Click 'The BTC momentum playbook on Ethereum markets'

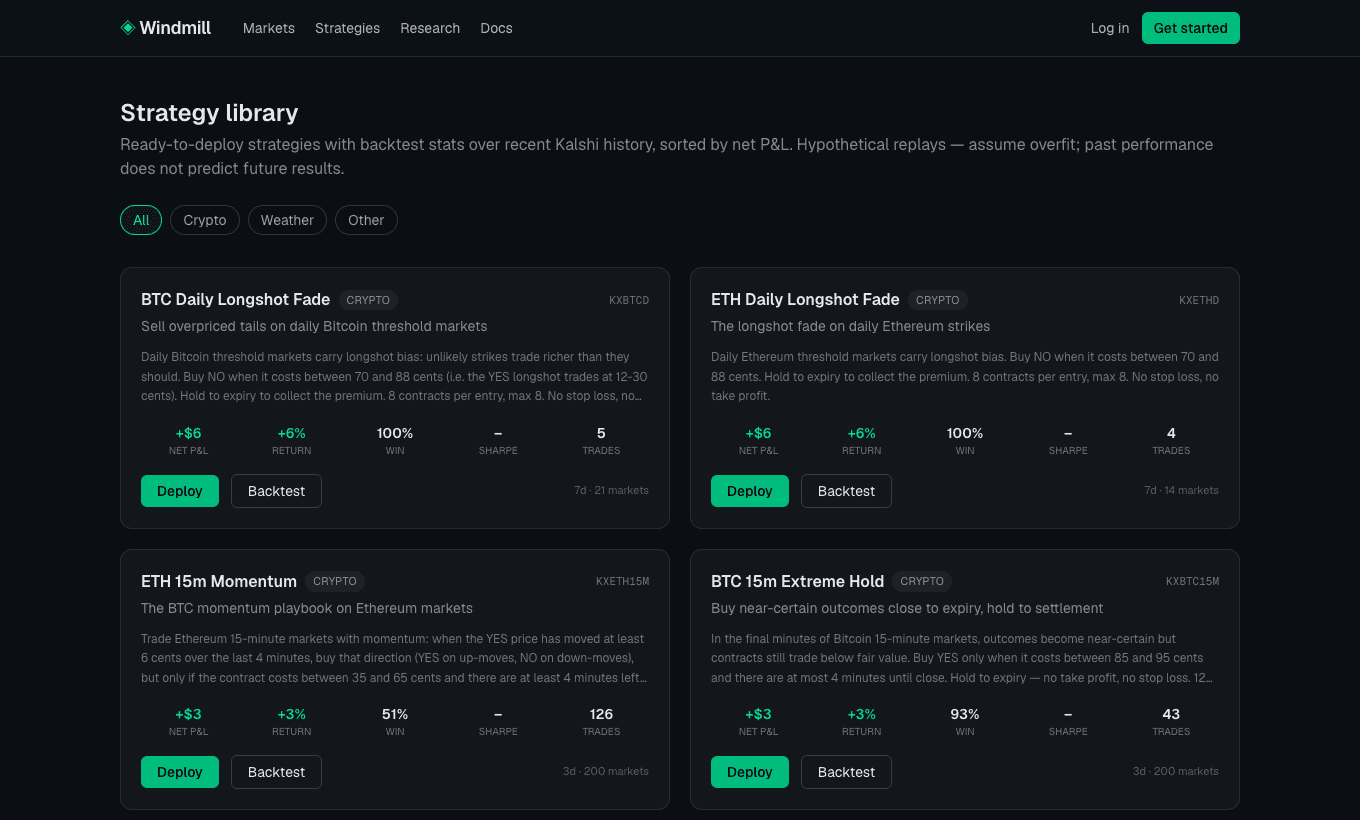coord(307,608)
